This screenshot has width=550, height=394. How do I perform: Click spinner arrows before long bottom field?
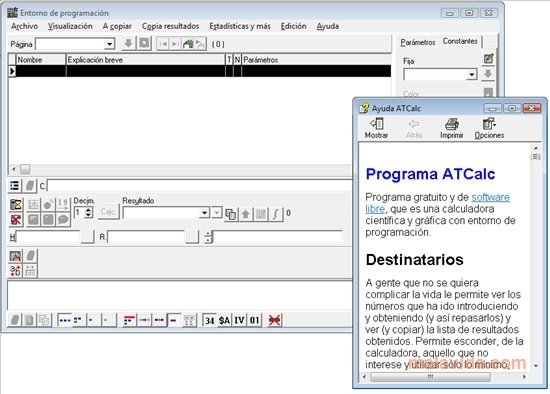click(208, 237)
